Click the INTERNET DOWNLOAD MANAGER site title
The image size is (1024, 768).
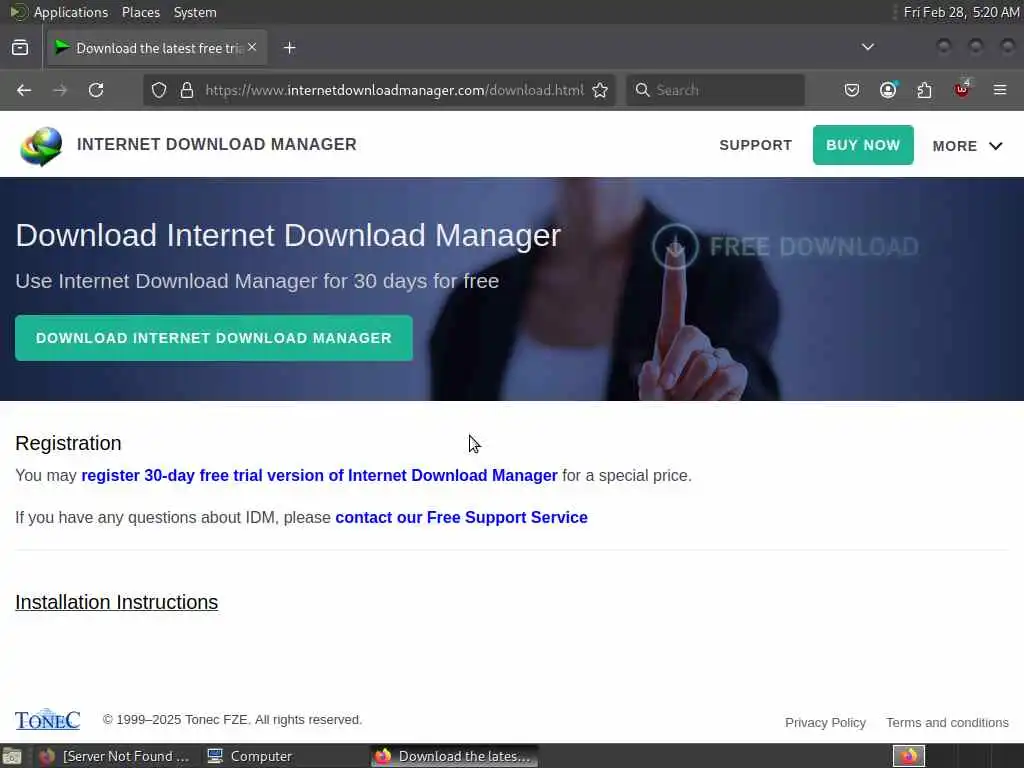217,144
